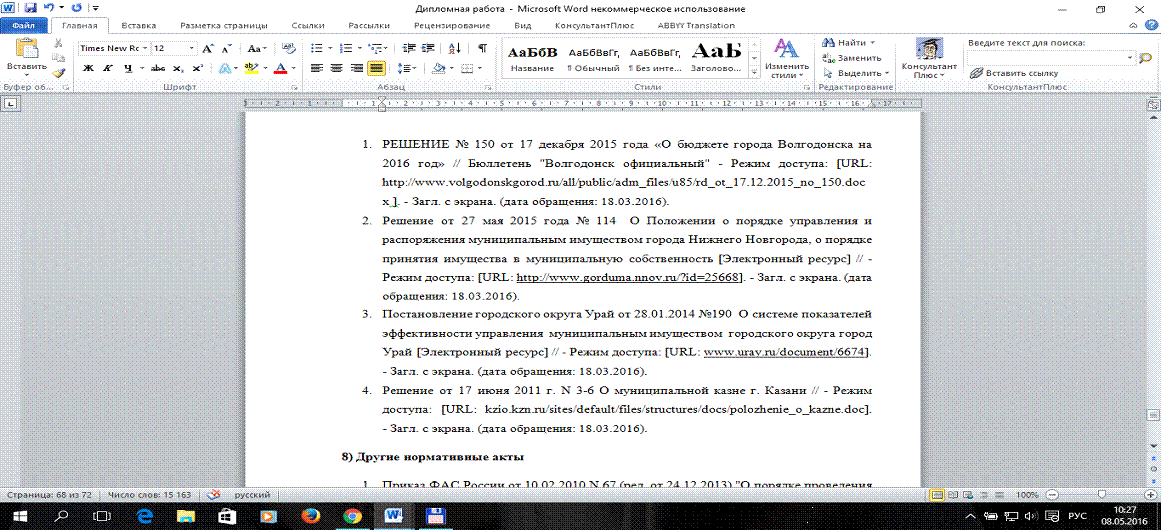1161x530 pixels.
Task: Toggle bold (Ж) formatting
Action: coord(88,68)
